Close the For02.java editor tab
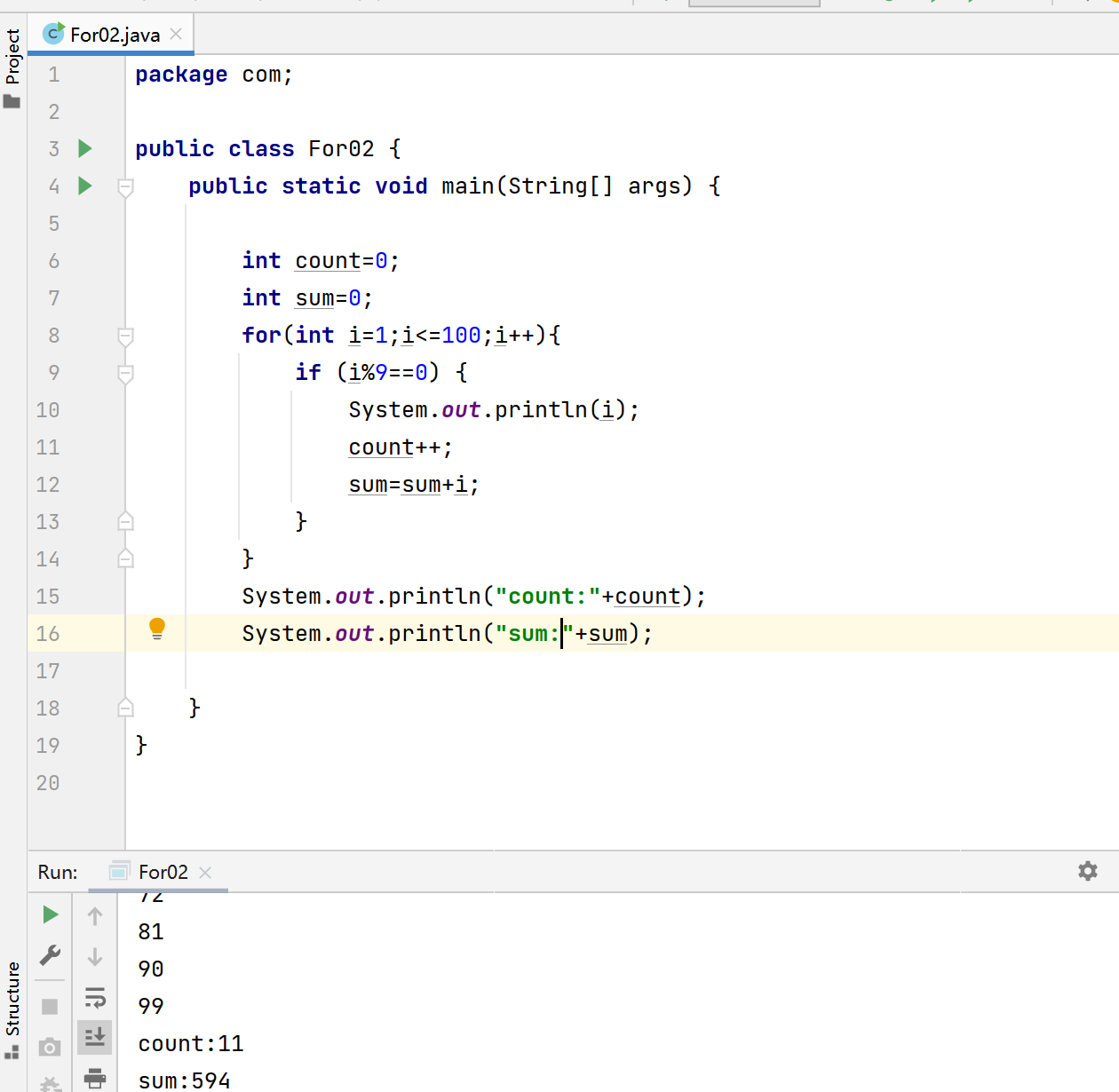Image resolution: width=1119 pixels, height=1092 pixels. (x=176, y=34)
